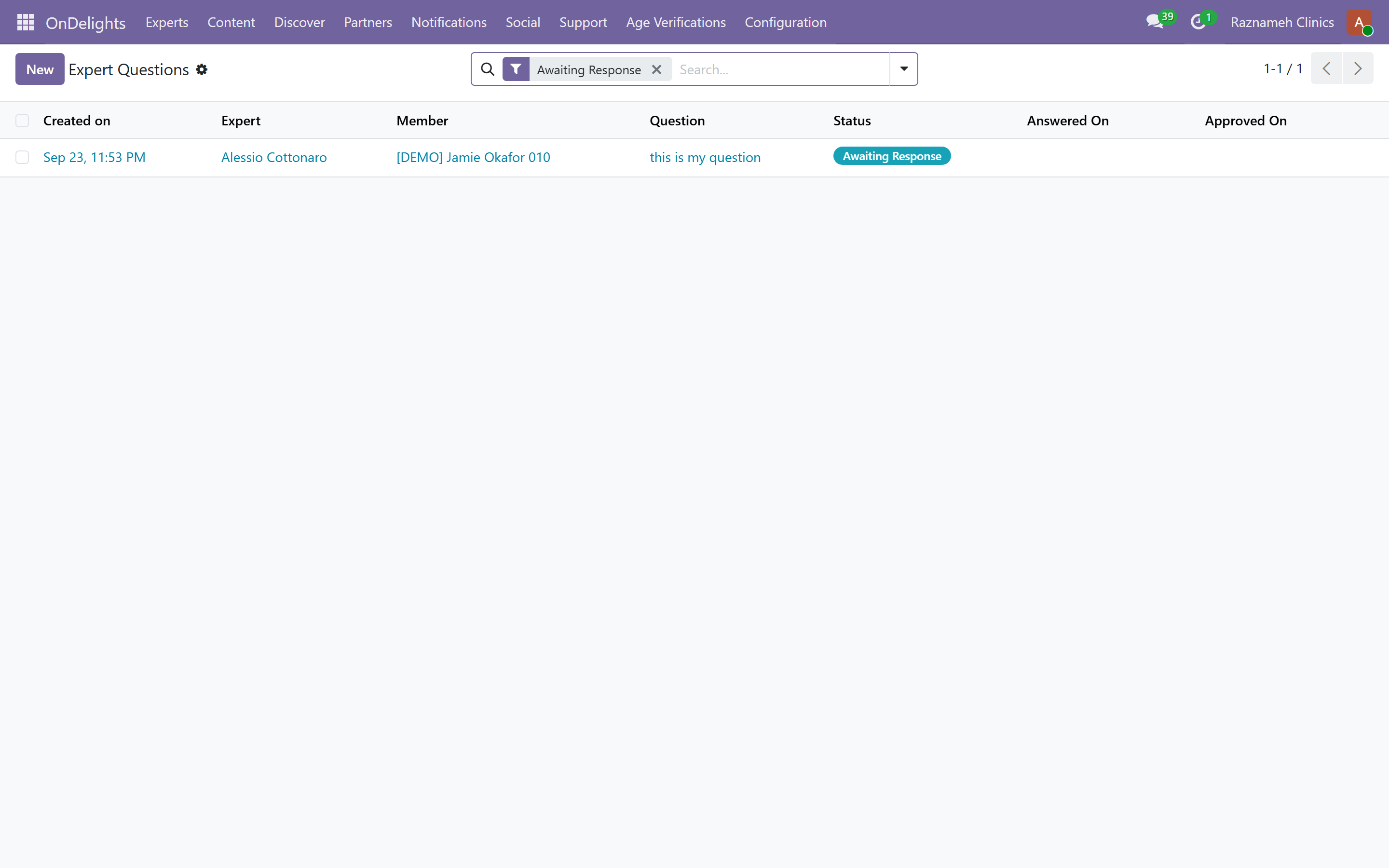This screenshot has width=1389, height=868.
Task: Click the 'this is my question' cell
Action: click(x=706, y=157)
